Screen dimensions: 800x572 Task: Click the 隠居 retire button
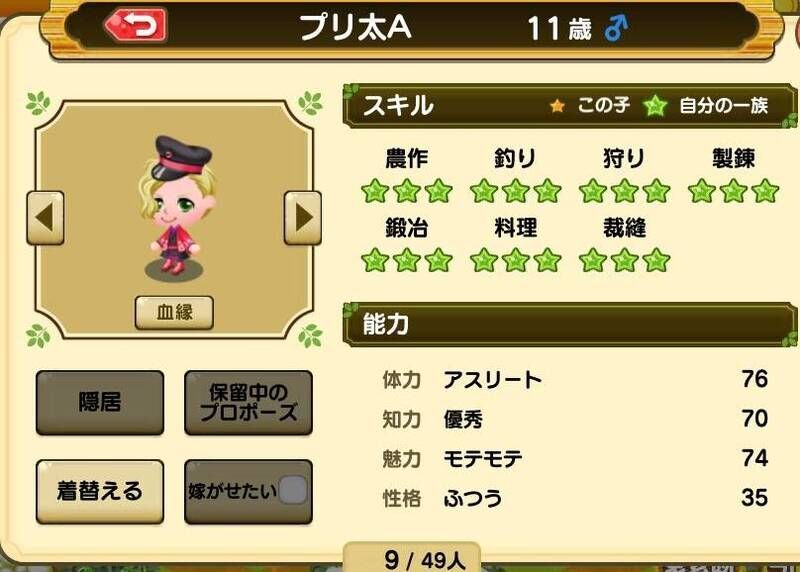pos(100,403)
